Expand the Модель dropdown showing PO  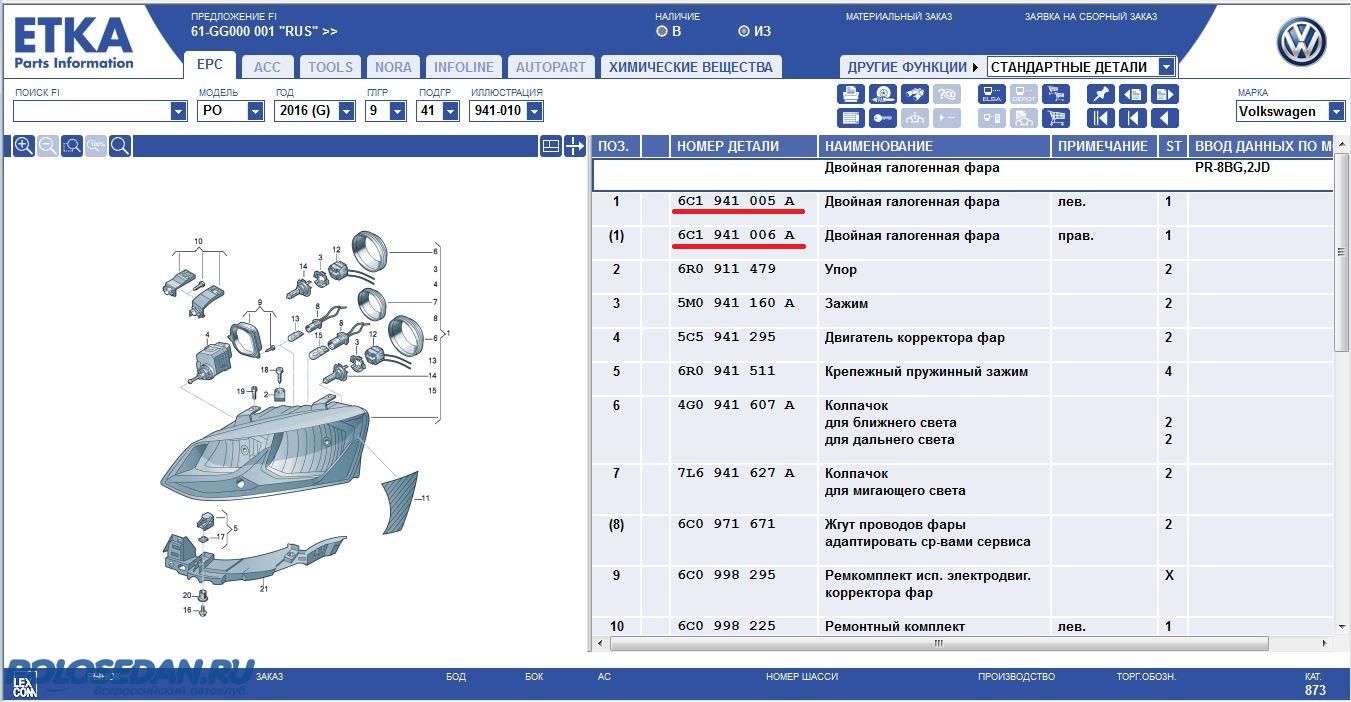[x=255, y=111]
